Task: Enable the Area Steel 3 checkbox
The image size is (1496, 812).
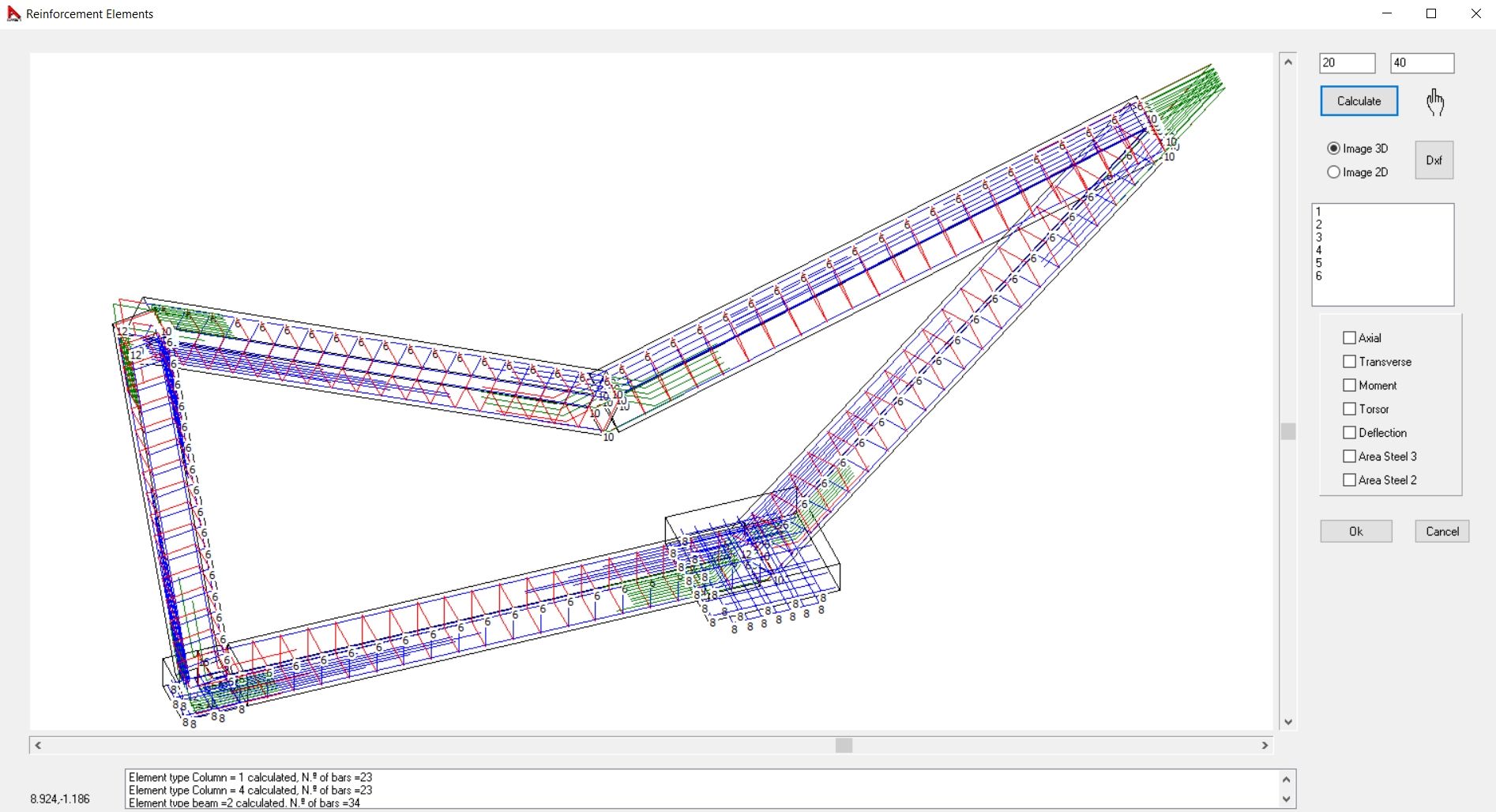Action: 1349,457
